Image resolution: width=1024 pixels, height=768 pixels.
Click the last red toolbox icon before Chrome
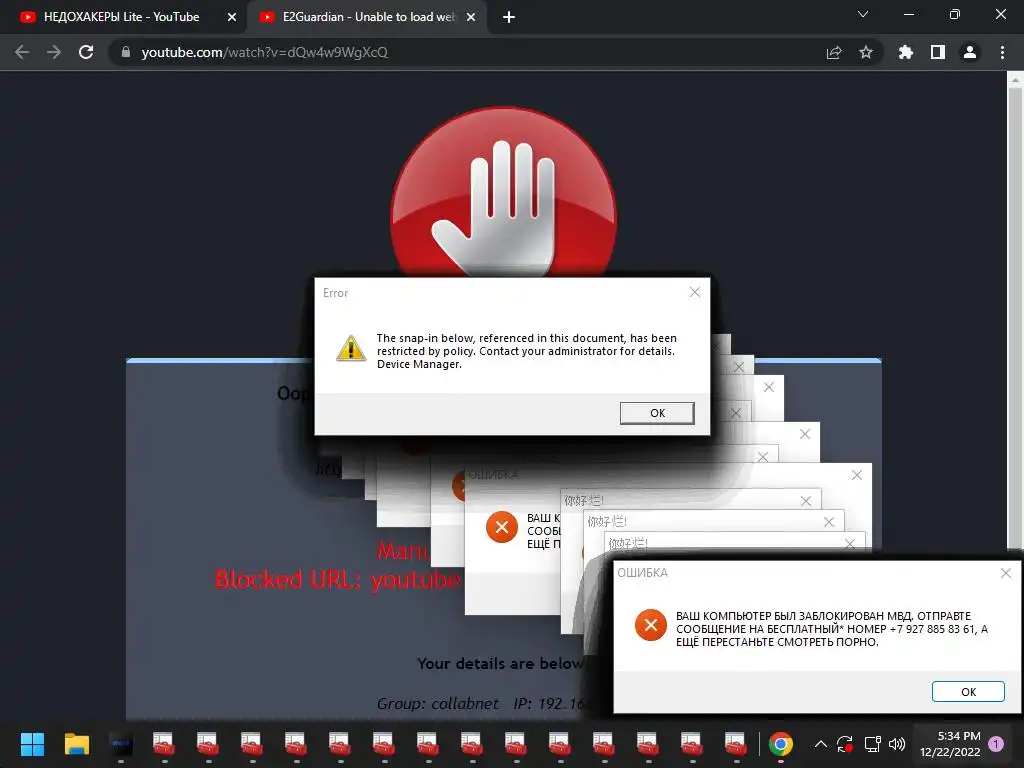click(735, 744)
